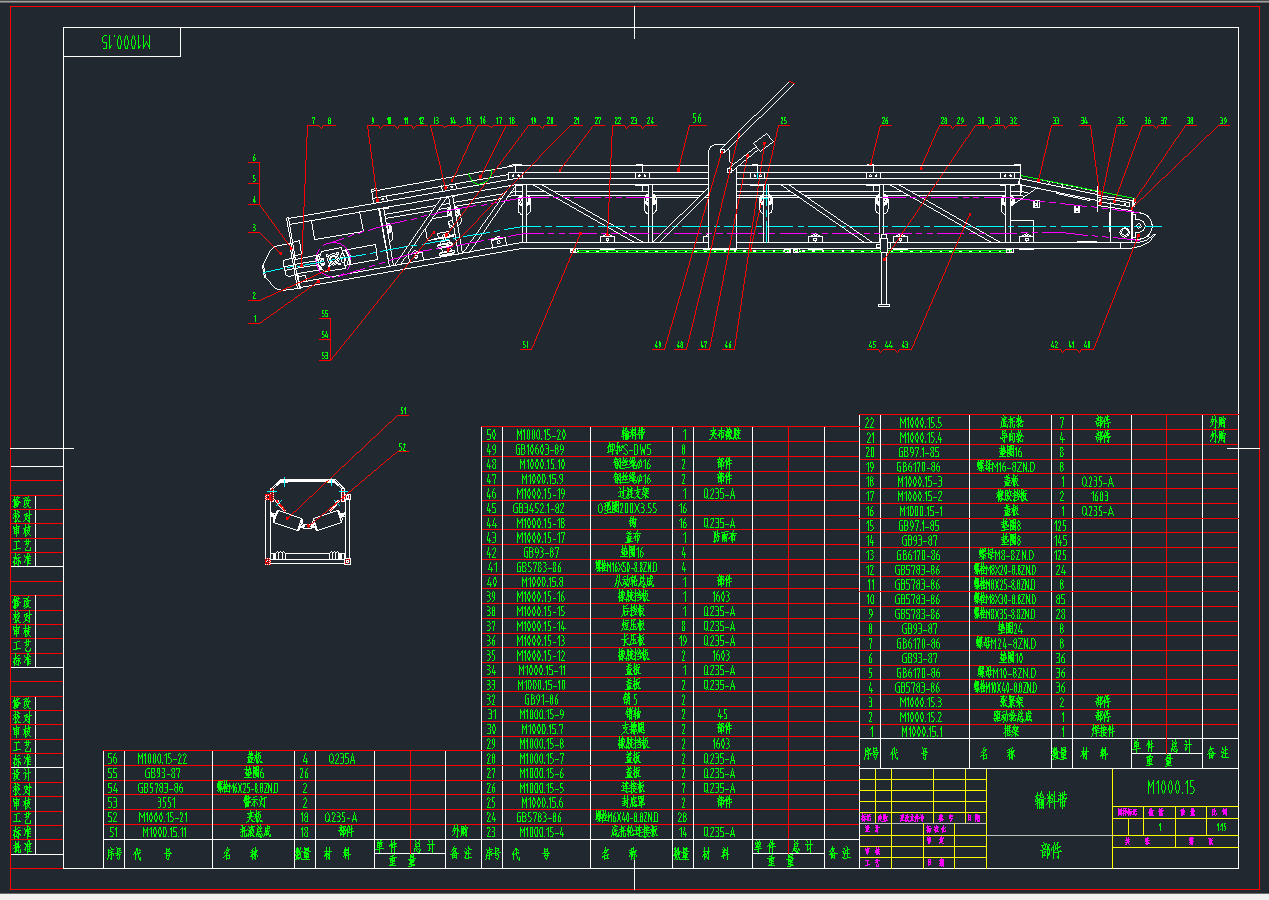The height and width of the screenshot is (900, 1269).
Task: Click the GB91-86 pin standard cell
Action: pos(541,700)
